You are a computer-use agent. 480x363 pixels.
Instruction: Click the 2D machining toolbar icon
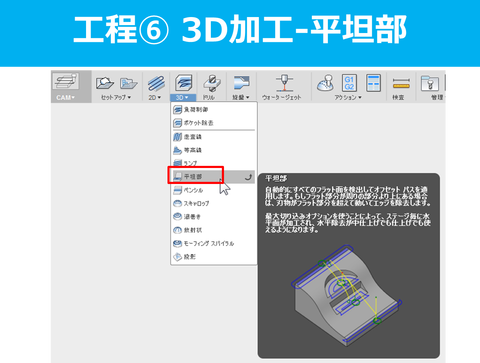coord(156,83)
